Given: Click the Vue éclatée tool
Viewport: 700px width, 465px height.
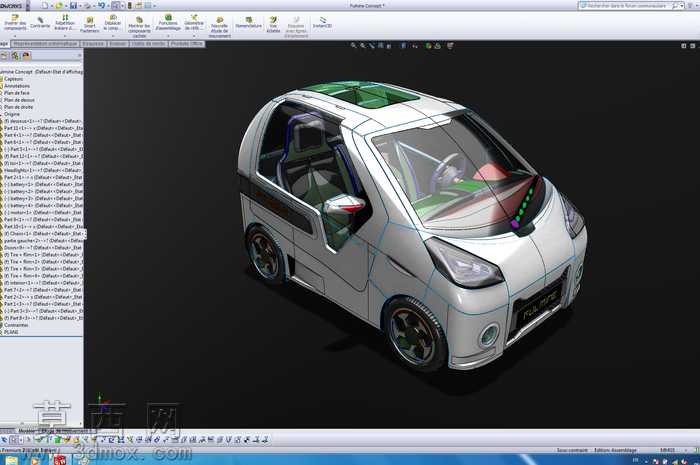Looking at the screenshot, I should tap(273, 25).
